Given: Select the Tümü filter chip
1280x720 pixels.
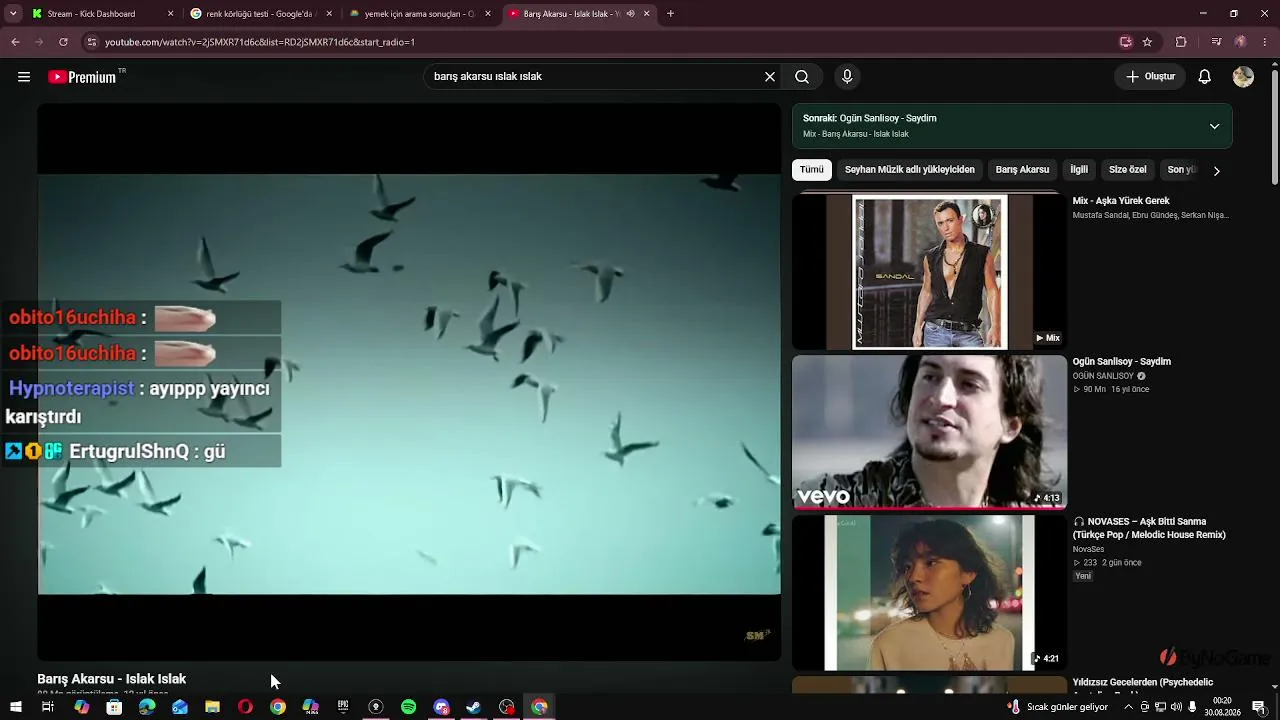Looking at the screenshot, I should click(812, 170).
